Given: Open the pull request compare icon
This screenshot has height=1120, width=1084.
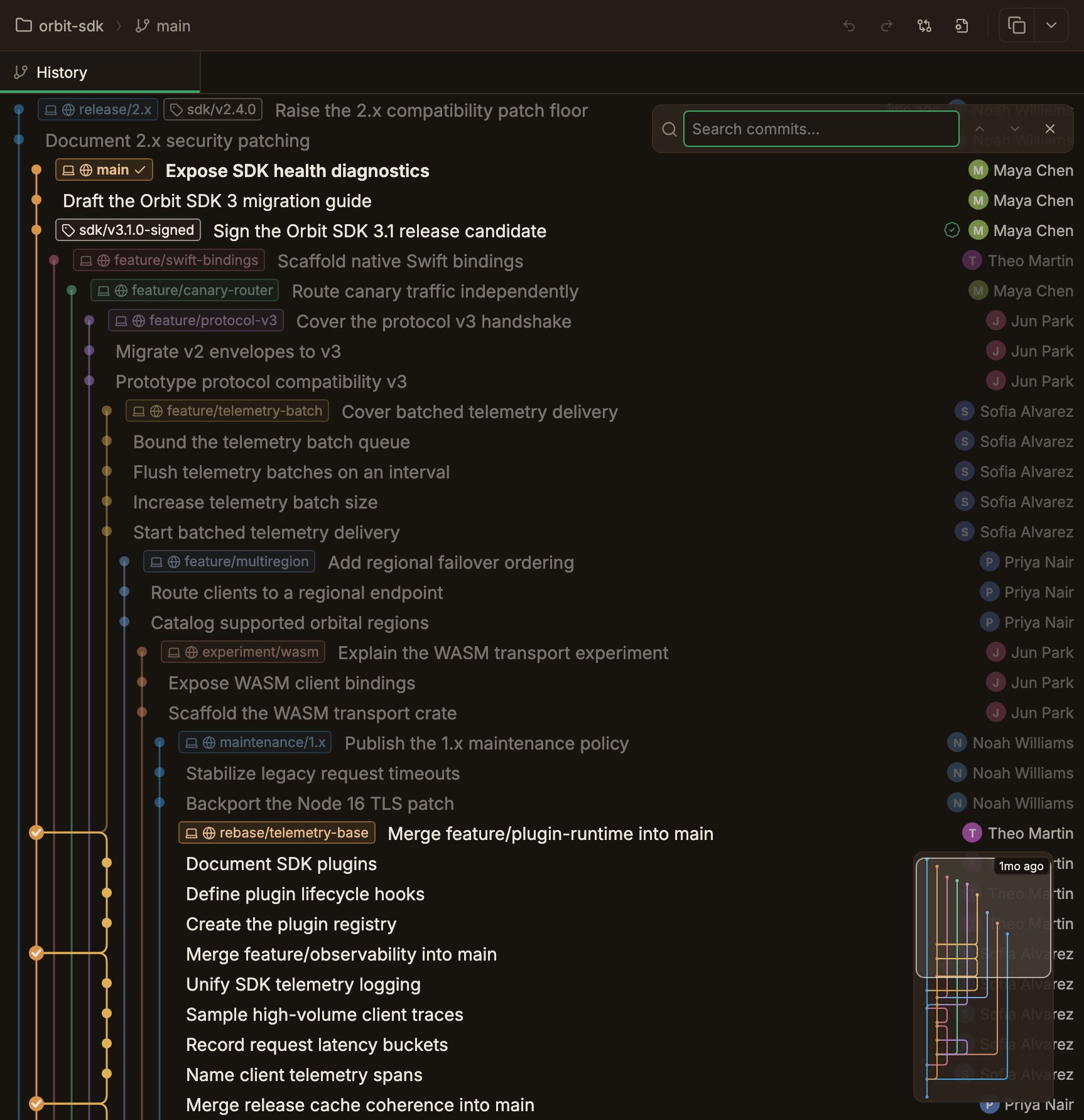Looking at the screenshot, I should coord(924,26).
